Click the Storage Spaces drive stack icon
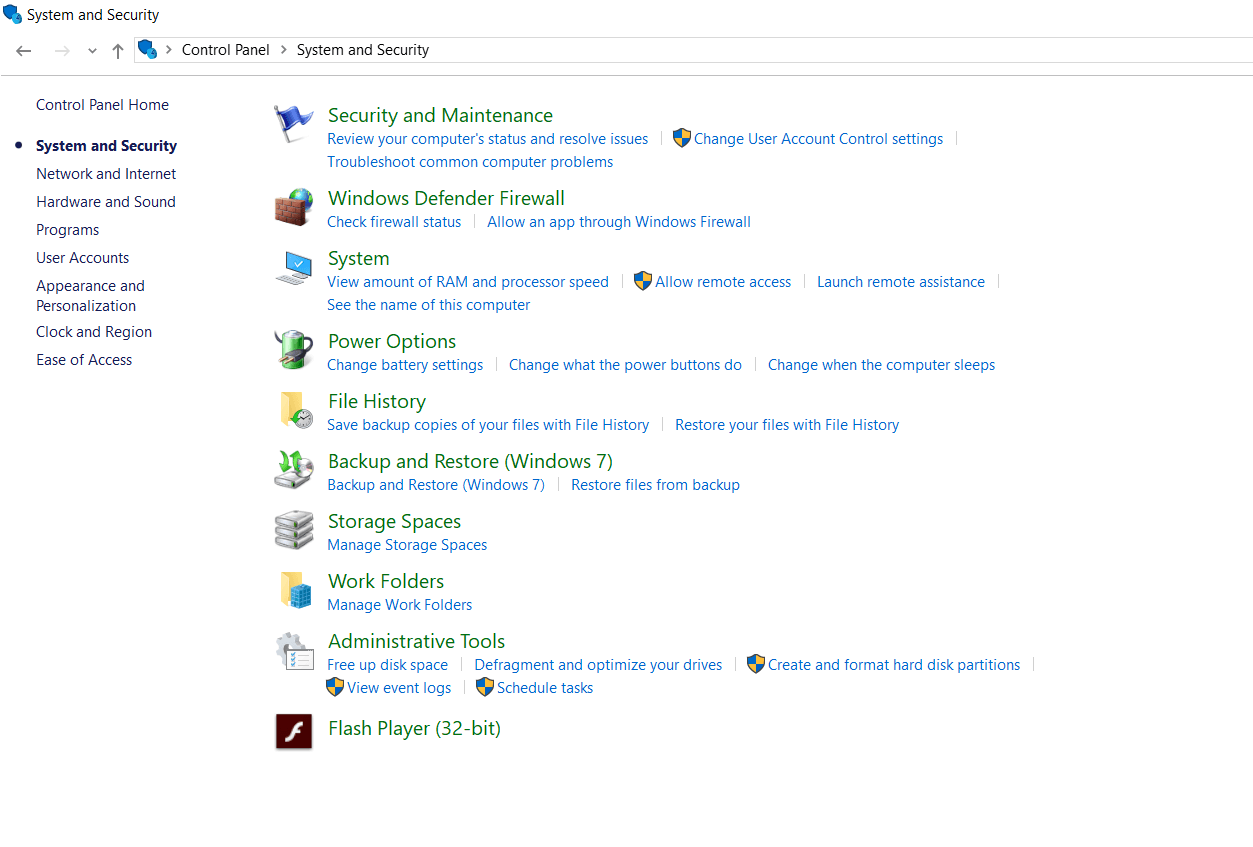The width and height of the screenshot is (1253, 847). tap(293, 529)
